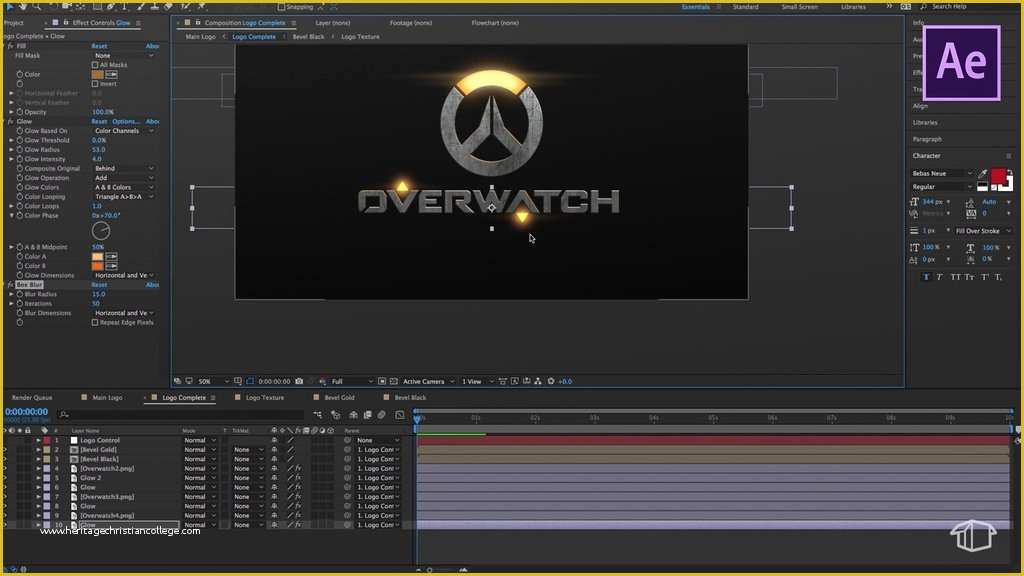Open the composition mini-flowchart in timeline

coord(317,415)
